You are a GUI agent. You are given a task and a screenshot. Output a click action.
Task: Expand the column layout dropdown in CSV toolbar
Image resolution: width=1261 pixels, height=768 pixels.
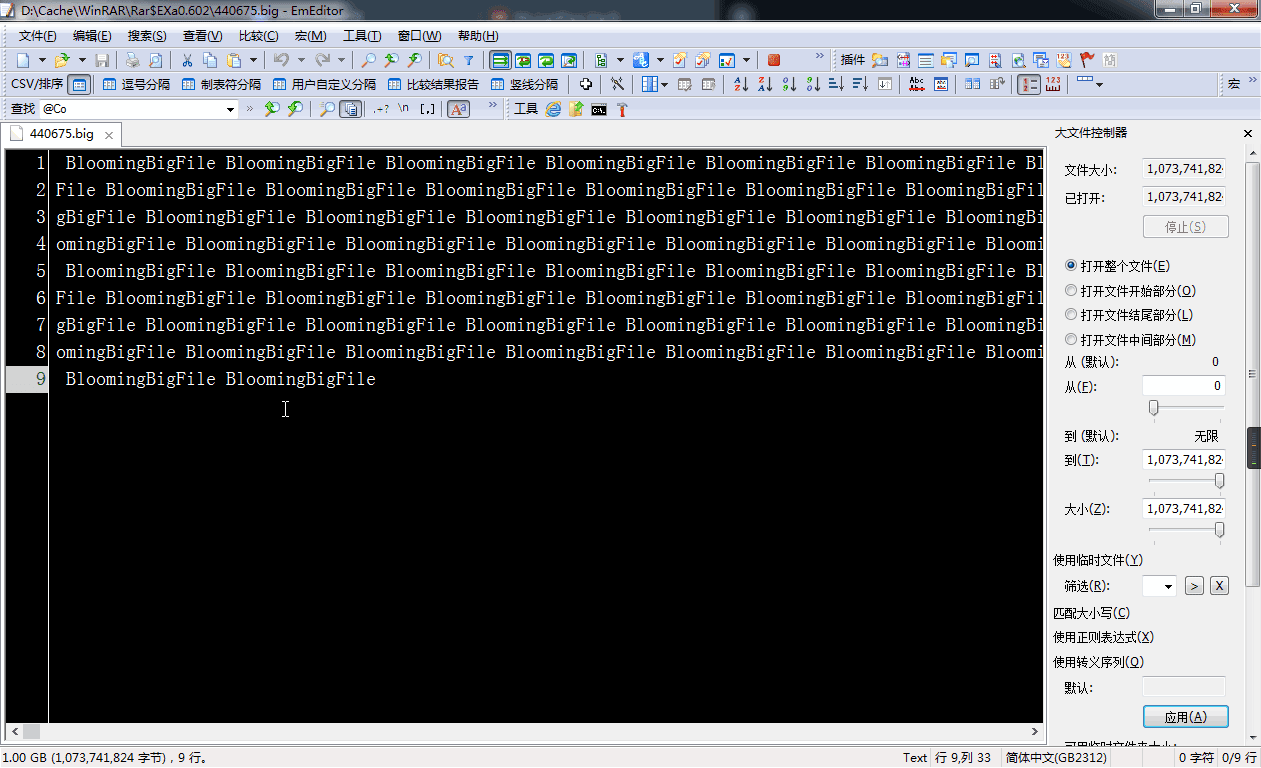click(664, 85)
